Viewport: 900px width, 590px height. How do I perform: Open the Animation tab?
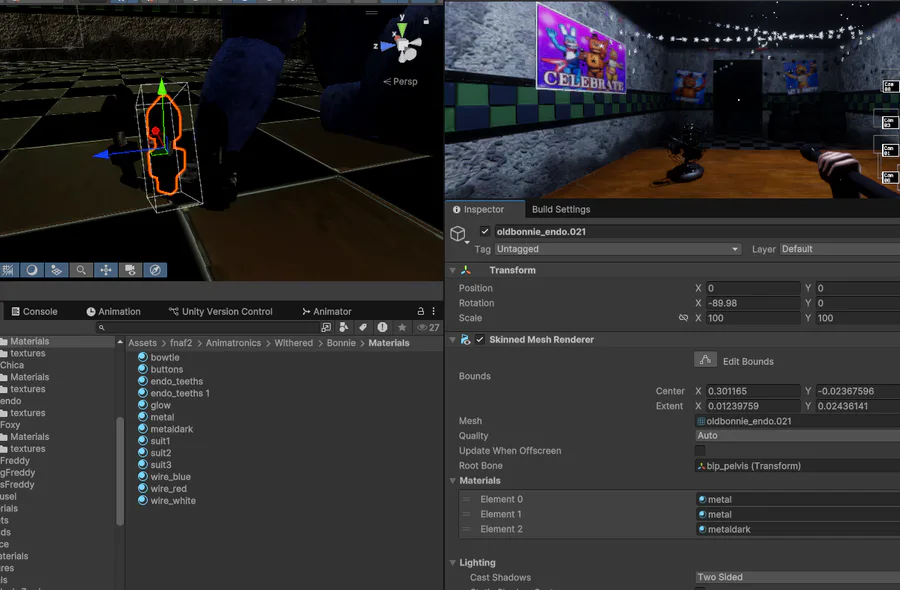tap(113, 312)
